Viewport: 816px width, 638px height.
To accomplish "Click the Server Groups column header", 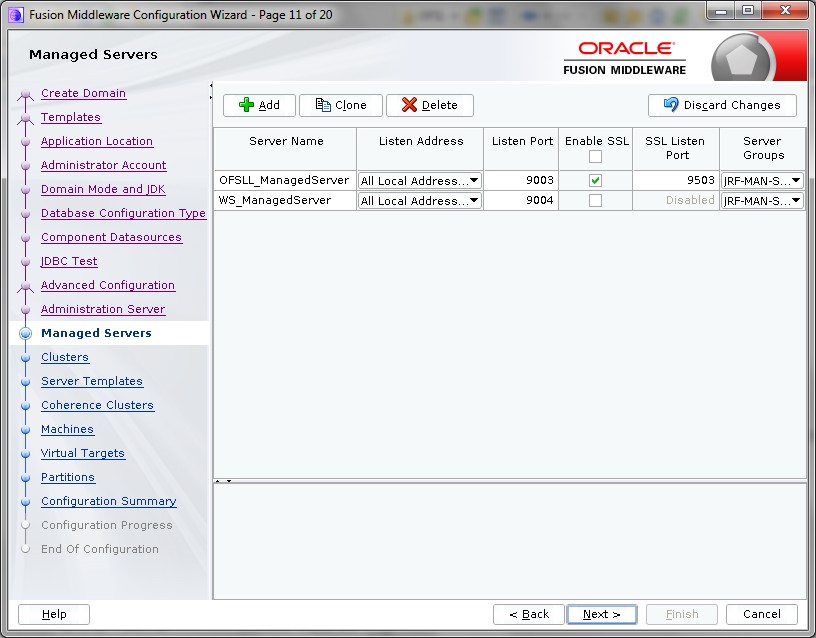I will click(x=763, y=148).
